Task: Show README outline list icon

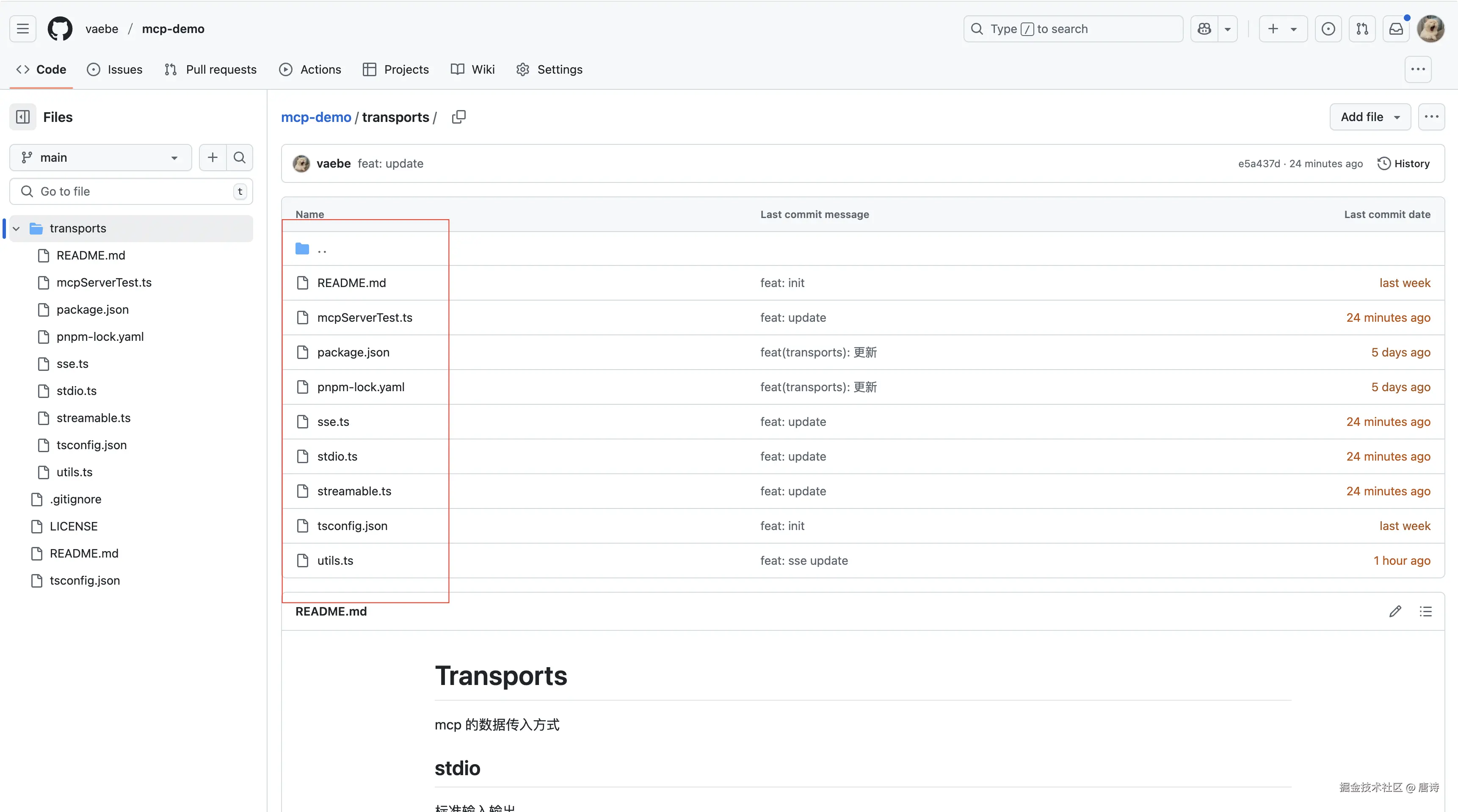Action: [1425, 611]
